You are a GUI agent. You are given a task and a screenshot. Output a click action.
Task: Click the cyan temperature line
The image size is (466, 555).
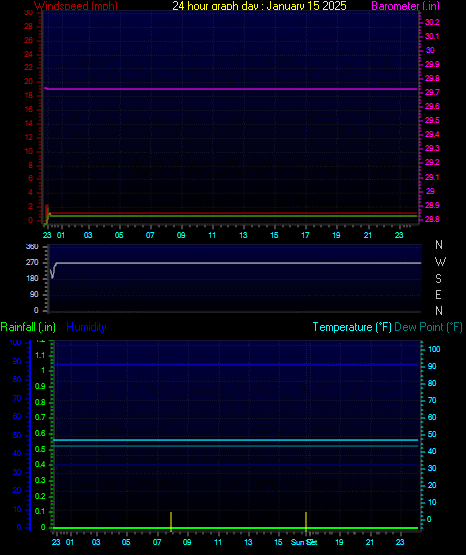[x=235, y=440]
